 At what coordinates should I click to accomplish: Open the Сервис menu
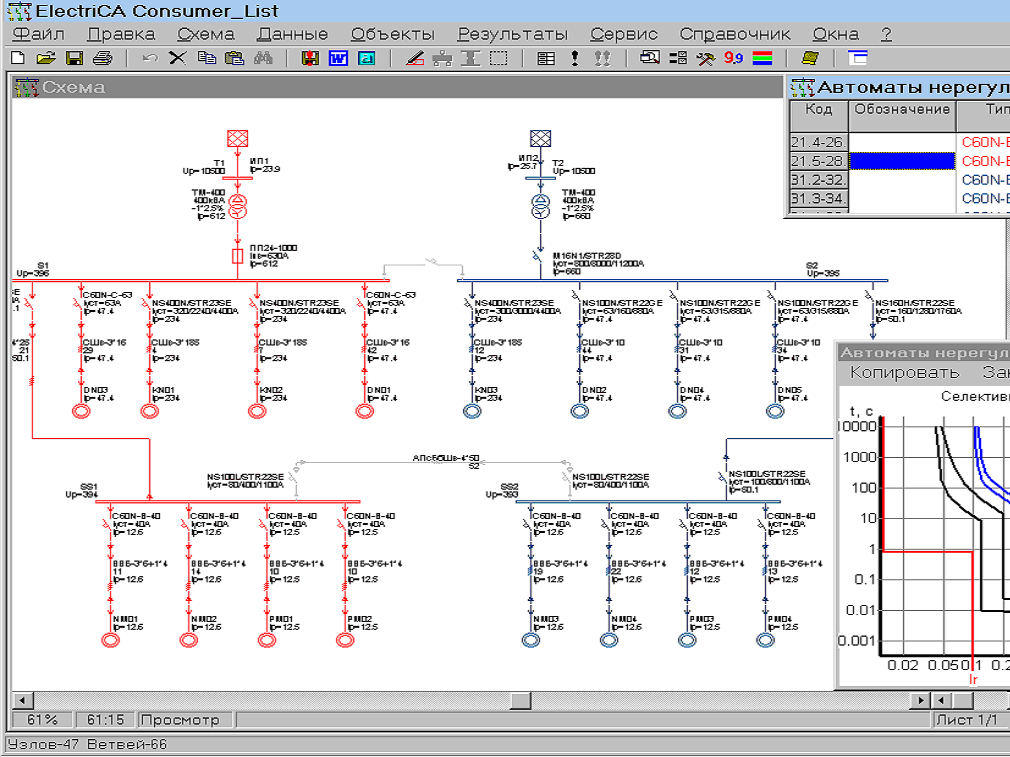(x=624, y=34)
